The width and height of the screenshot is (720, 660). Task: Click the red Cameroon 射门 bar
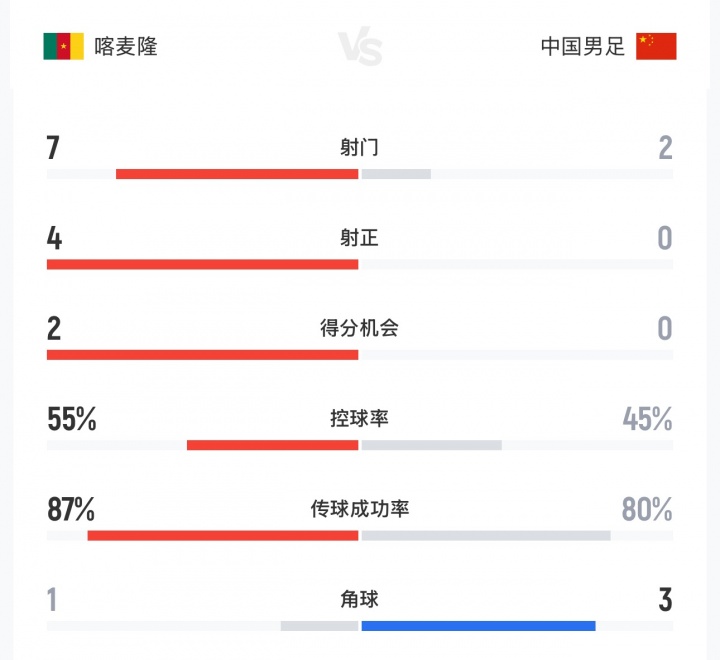click(237, 174)
